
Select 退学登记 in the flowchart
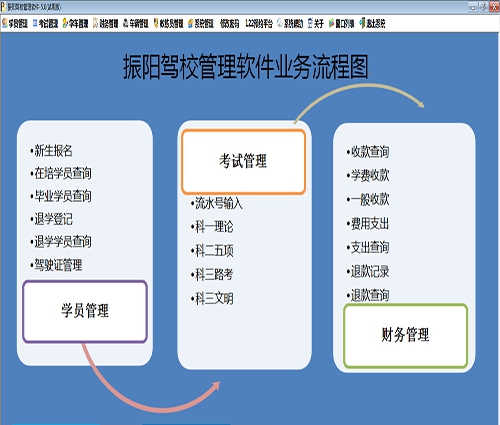[x=53, y=219]
